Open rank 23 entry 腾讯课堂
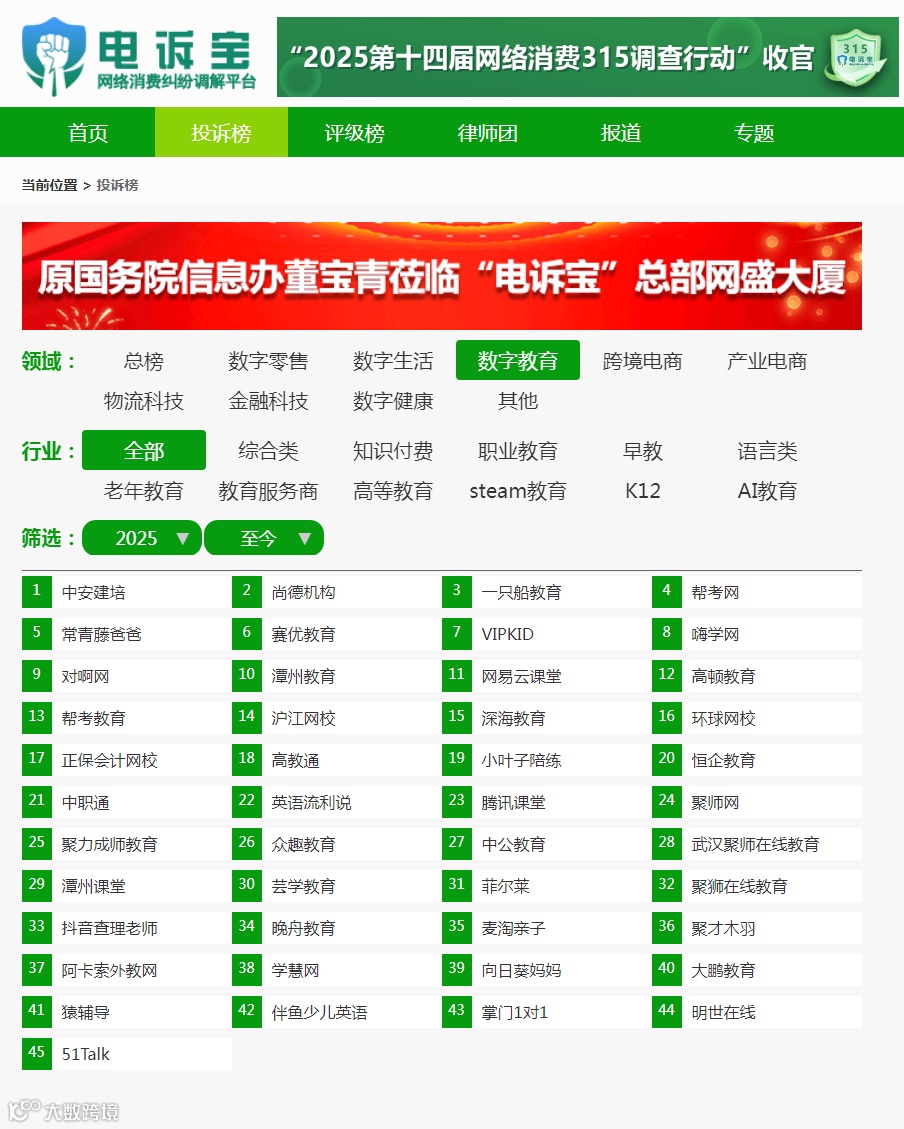Screen dimensions: 904x1129 point(547,802)
